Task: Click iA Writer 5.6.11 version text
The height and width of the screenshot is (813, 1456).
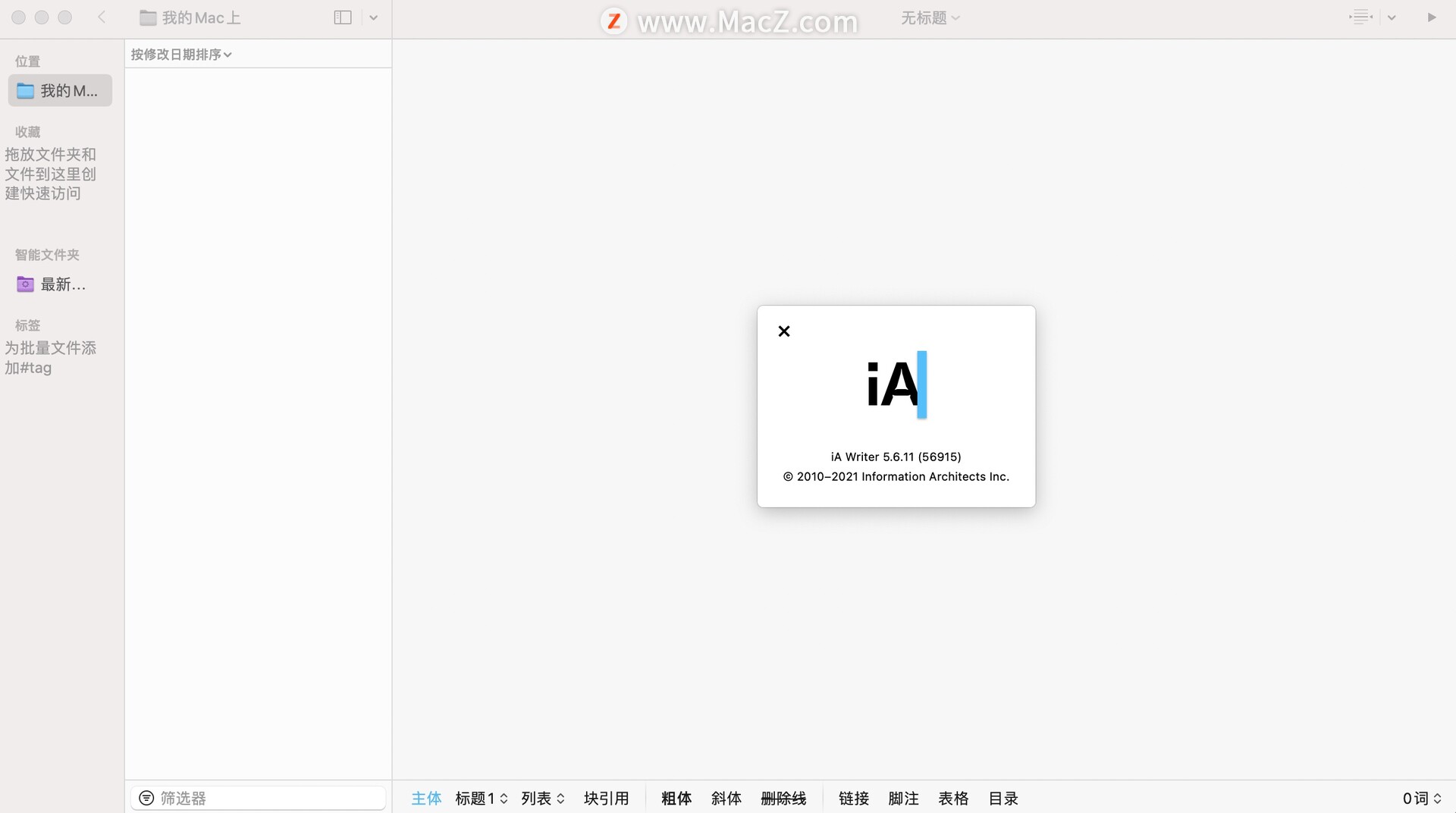Action: [896, 457]
